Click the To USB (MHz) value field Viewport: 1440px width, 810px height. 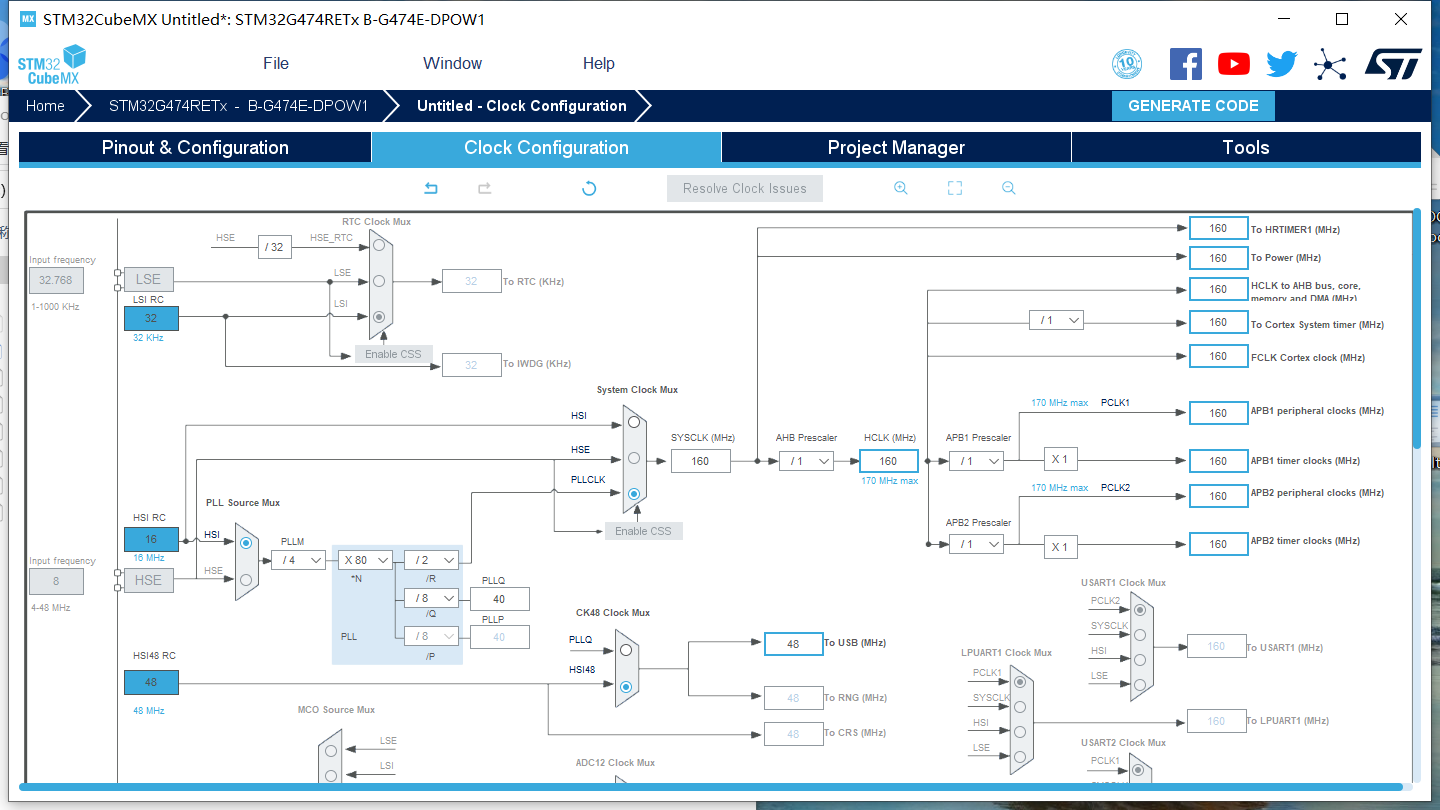click(x=793, y=644)
